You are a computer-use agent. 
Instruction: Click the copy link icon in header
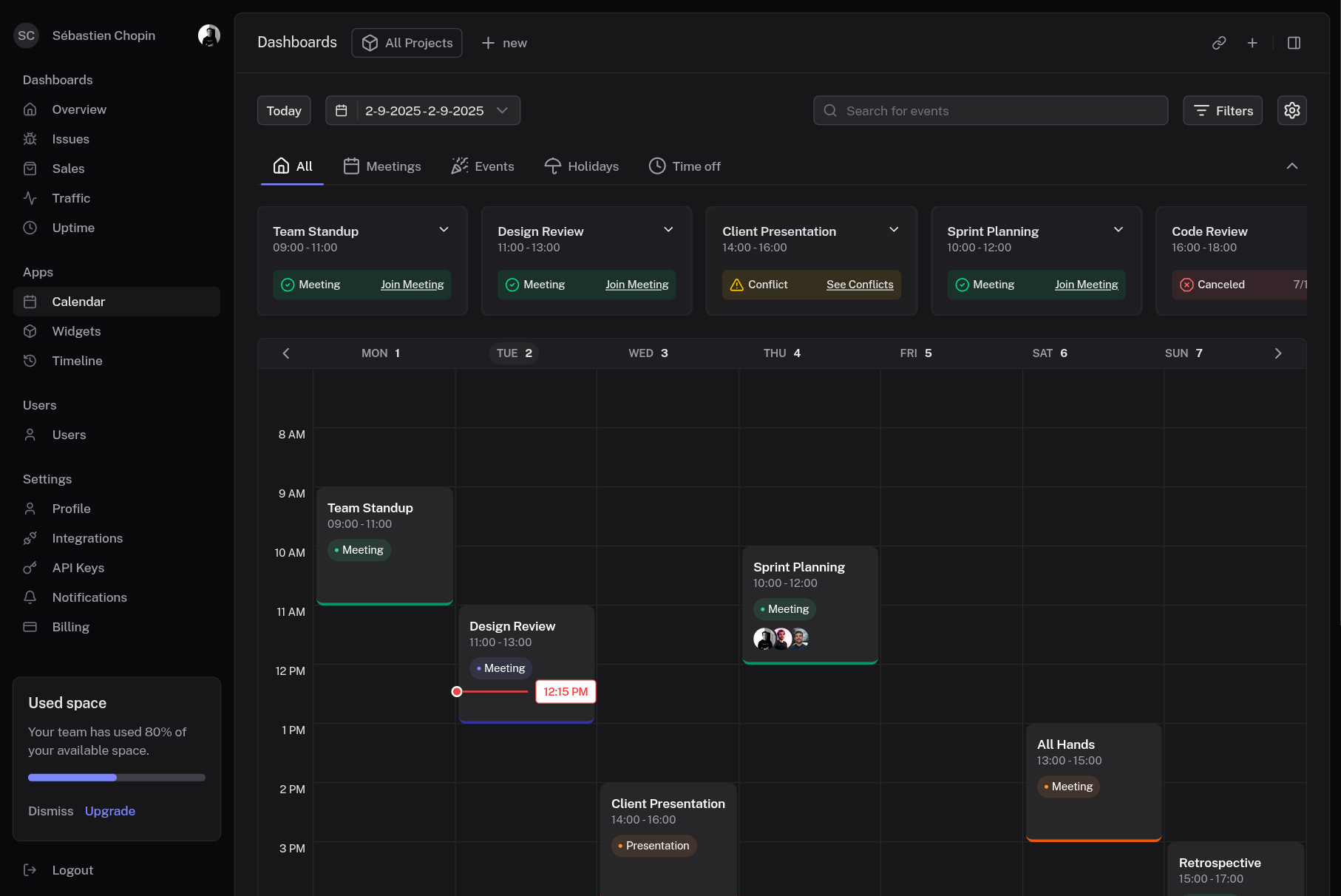point(1219,43)
